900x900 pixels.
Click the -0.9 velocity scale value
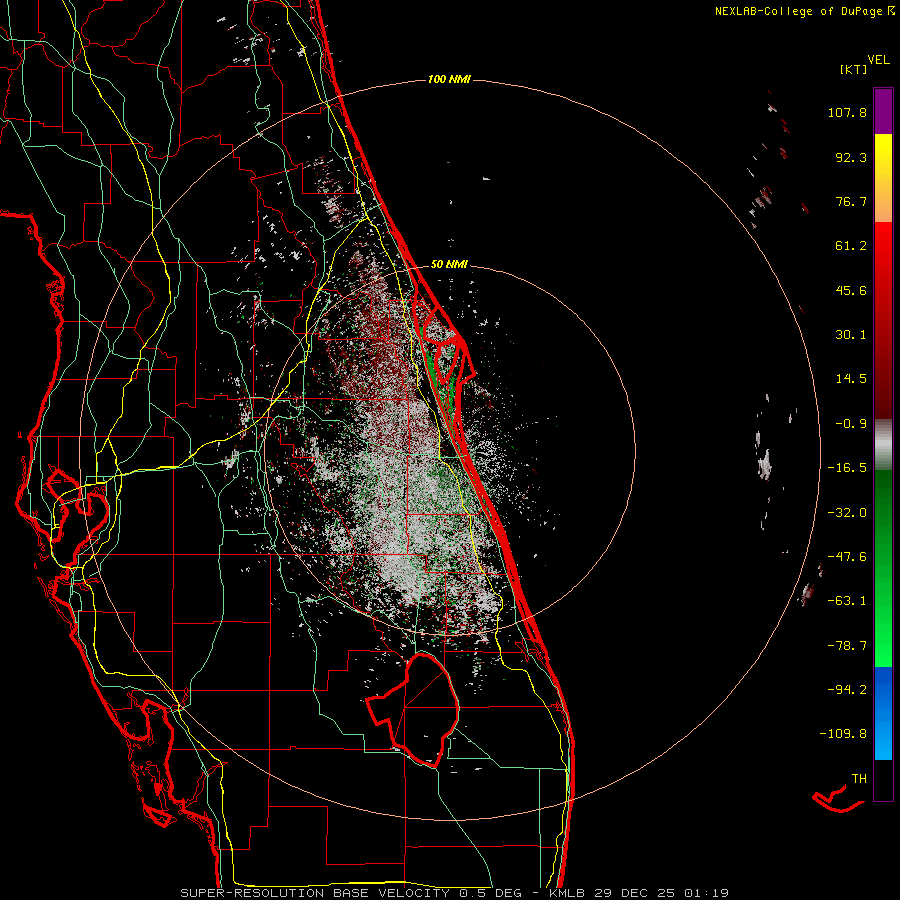[x=851, y=424]
